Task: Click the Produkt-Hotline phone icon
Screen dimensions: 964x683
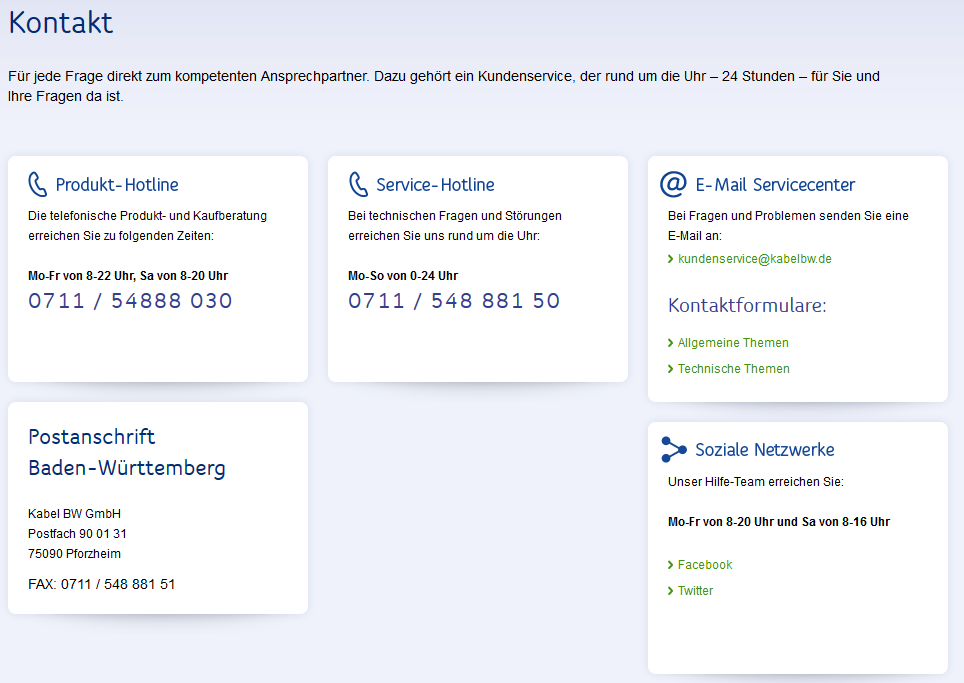Action: 38,184
